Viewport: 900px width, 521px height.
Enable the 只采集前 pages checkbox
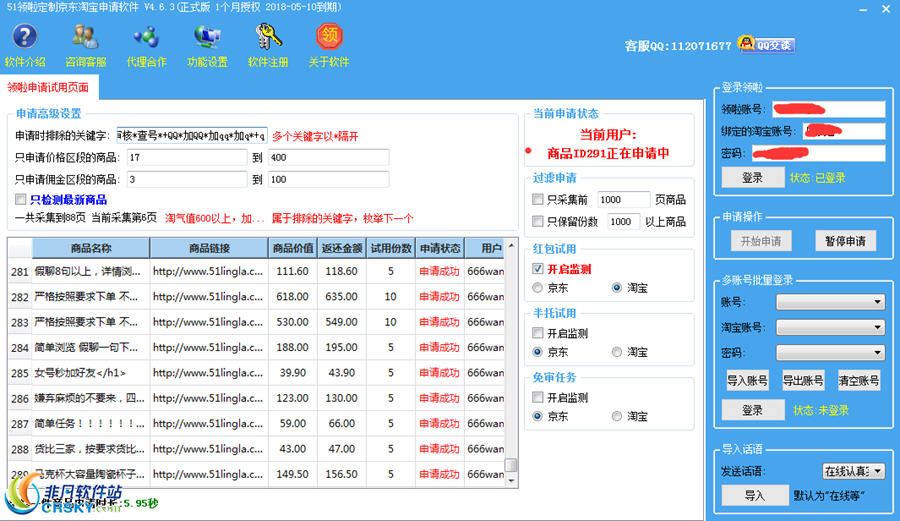point(538,199)
